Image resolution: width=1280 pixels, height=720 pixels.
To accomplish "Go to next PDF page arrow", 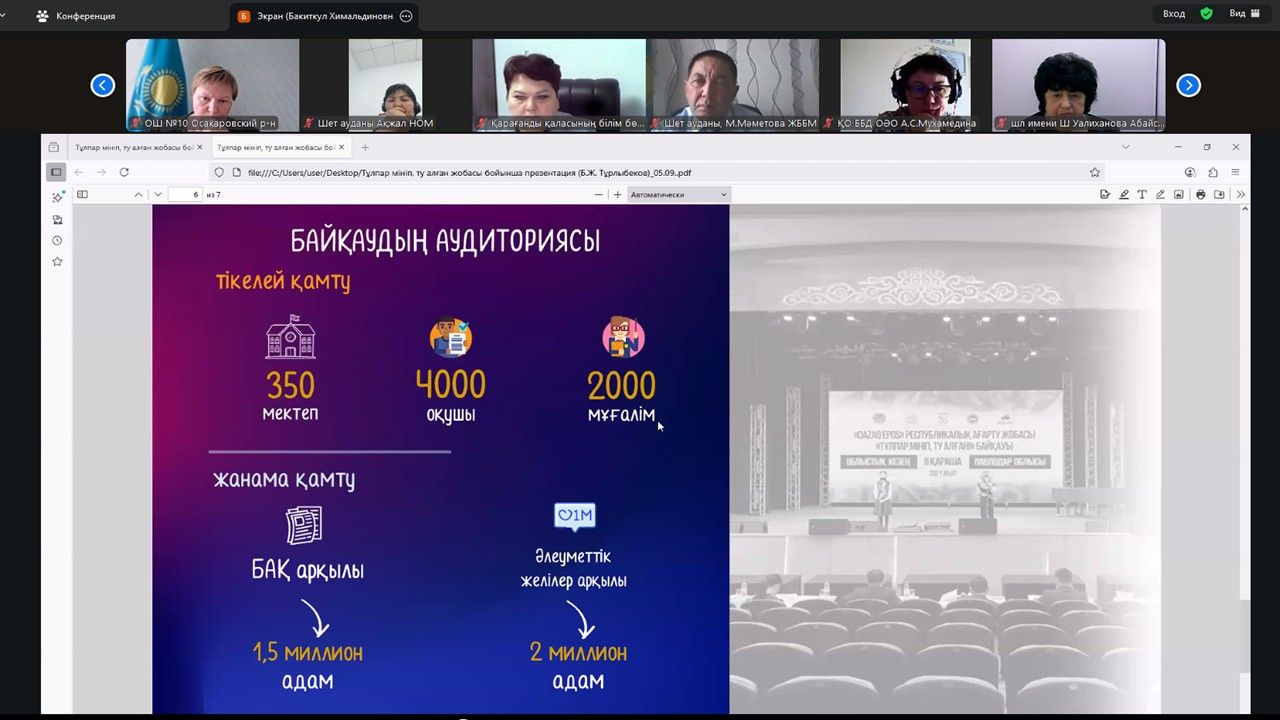I will [x=158, y=194].
